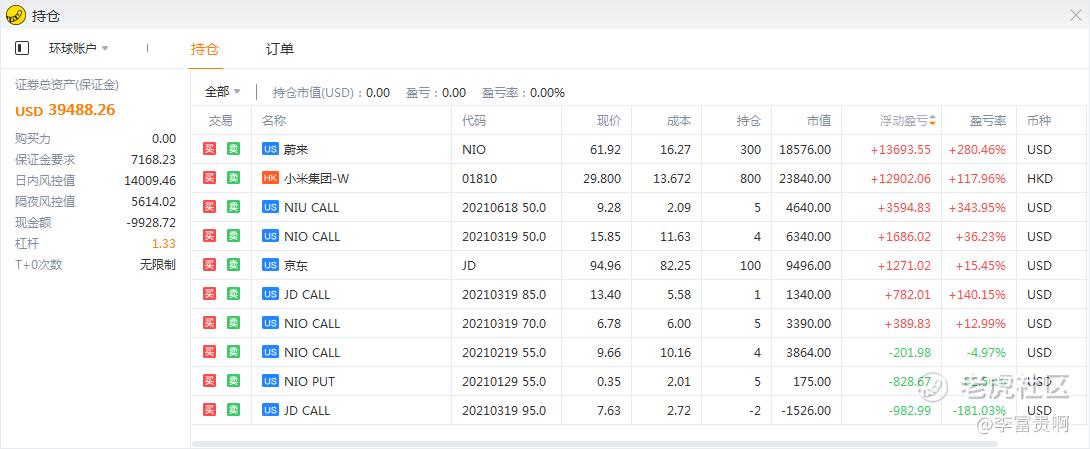
Task: Sort by 浮动盈亏 column arrow
Action: pos(932,120)
